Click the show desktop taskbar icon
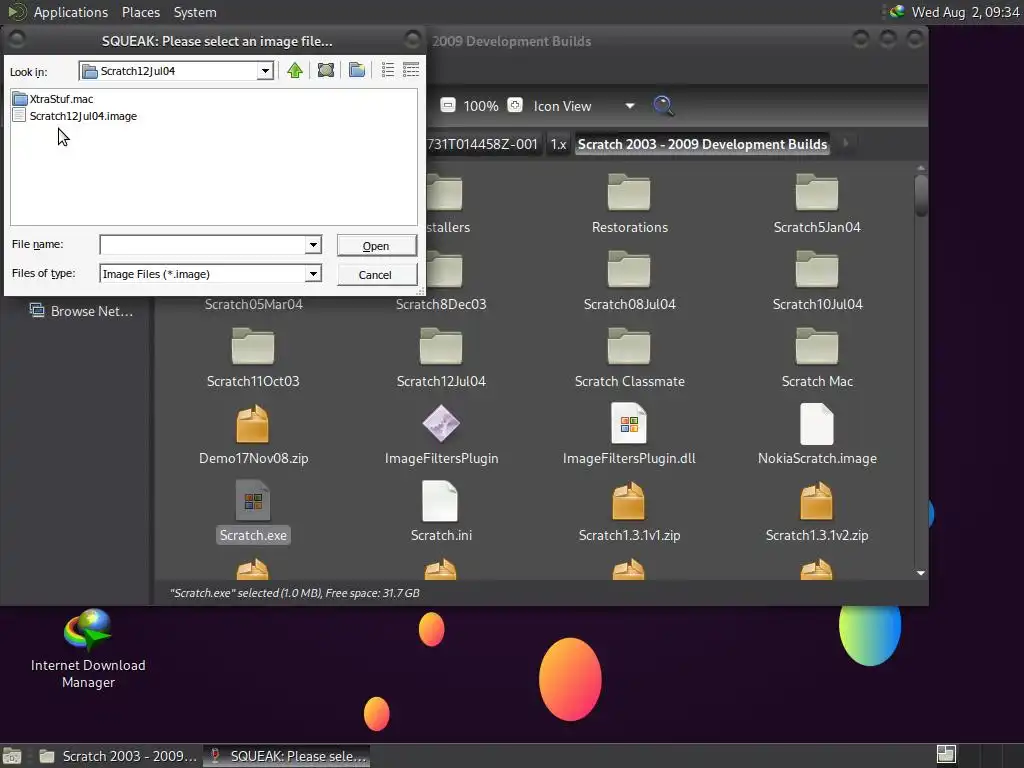This screenshot has width=1024, height=768. coord(12,756)
